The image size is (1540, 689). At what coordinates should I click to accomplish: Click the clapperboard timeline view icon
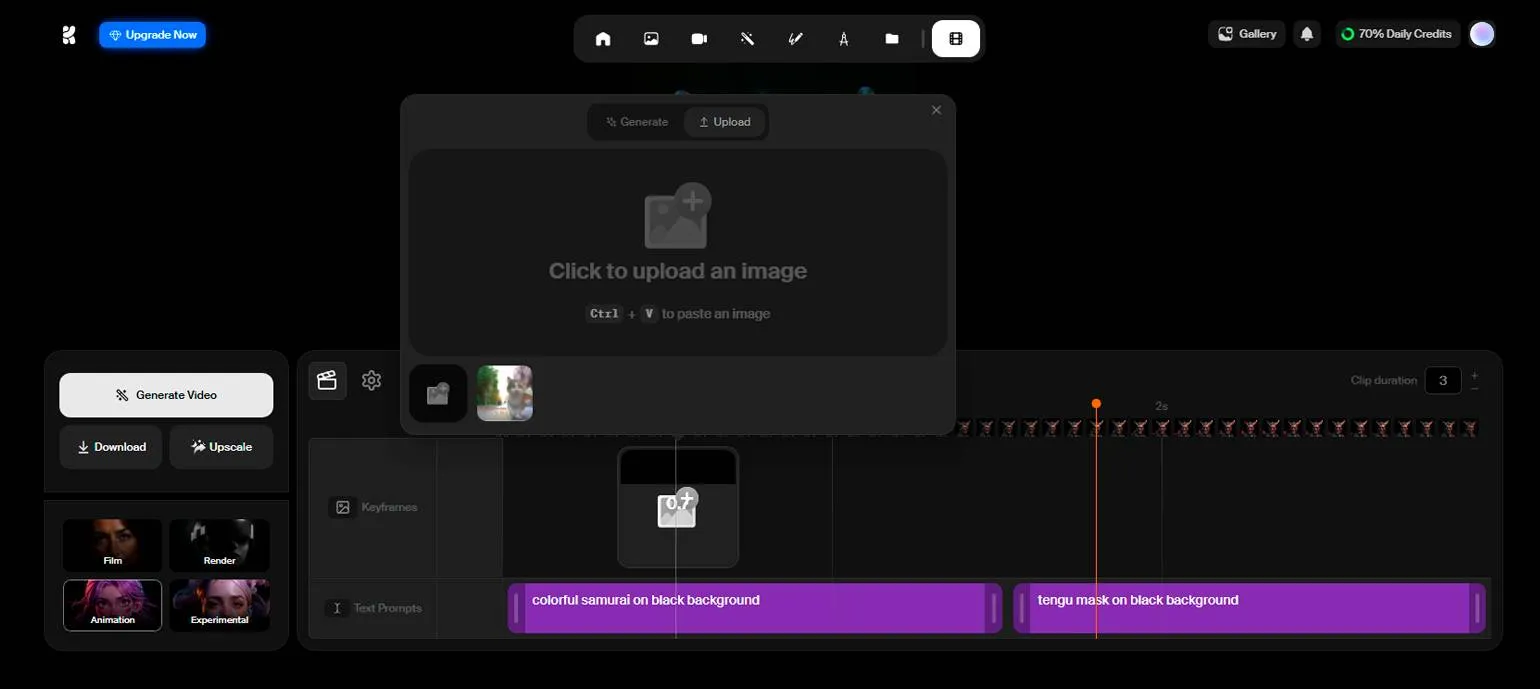pyautogui.click(x=327, y=380)
